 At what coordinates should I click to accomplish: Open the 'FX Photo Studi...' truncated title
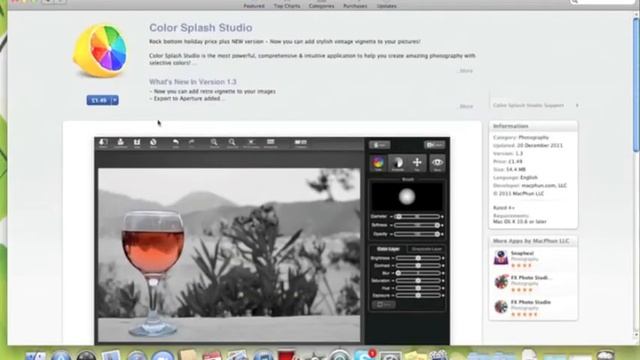pos(531,278)
